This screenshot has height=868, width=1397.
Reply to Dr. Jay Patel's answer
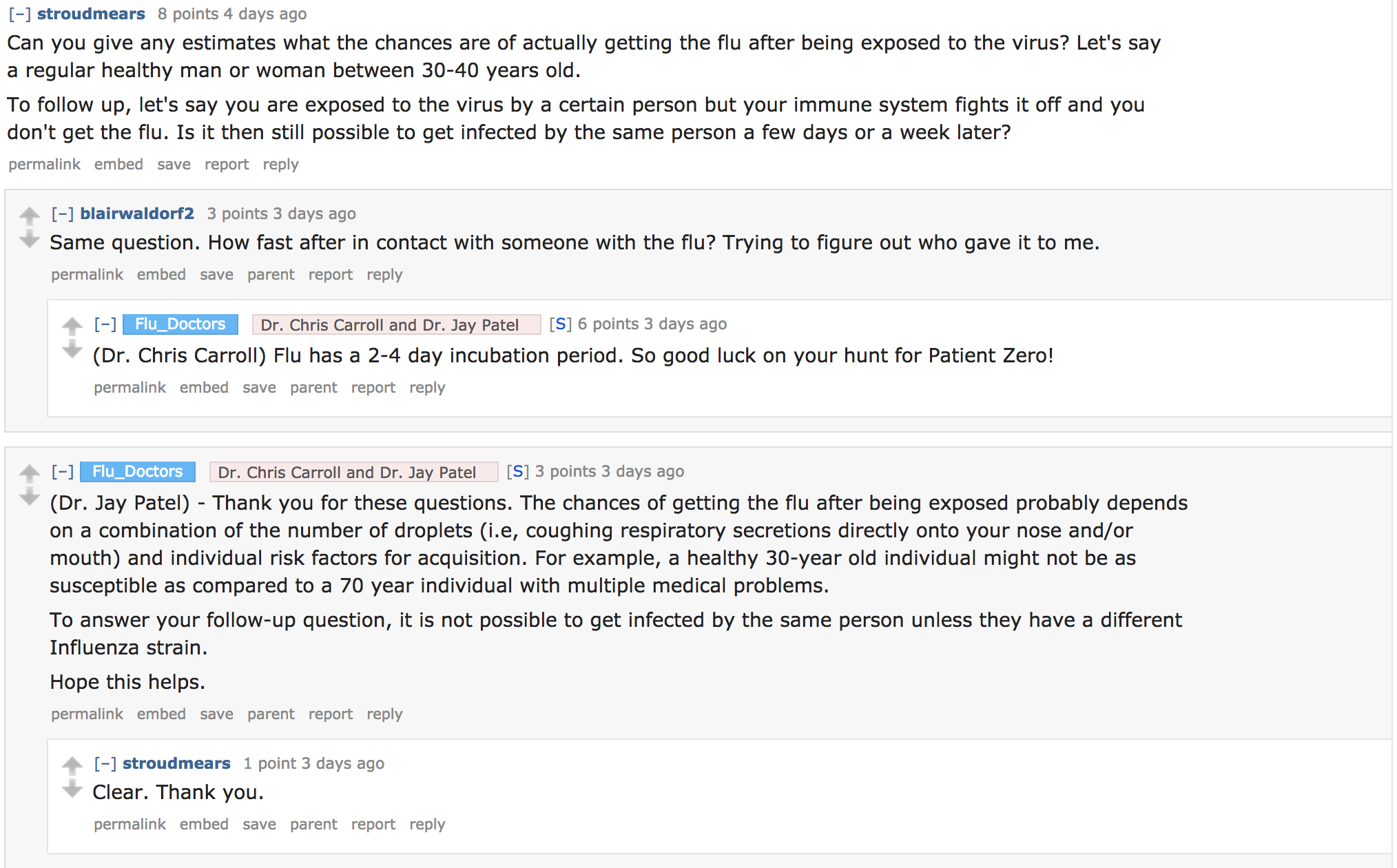pyautogui.click(x=384, y=714)
